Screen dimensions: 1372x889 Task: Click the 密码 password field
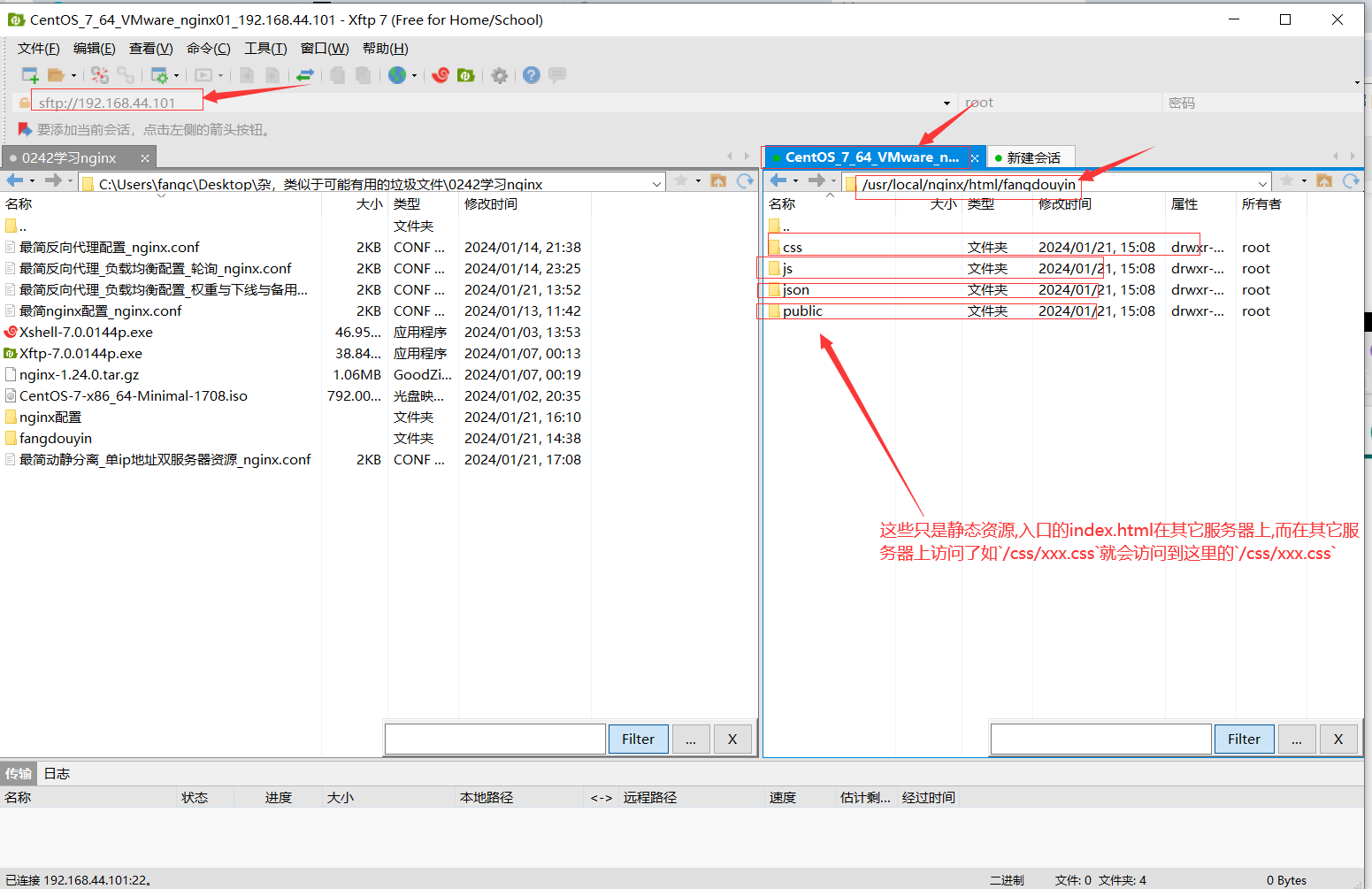1262,103
